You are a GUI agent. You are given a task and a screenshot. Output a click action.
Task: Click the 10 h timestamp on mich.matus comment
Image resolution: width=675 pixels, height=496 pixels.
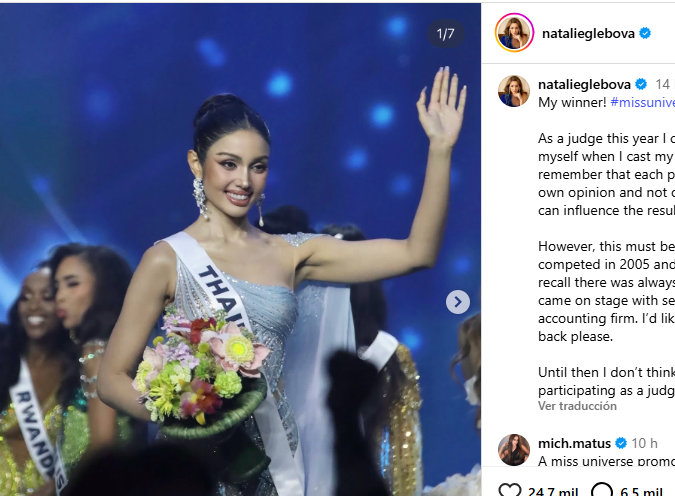click(644, 443)
